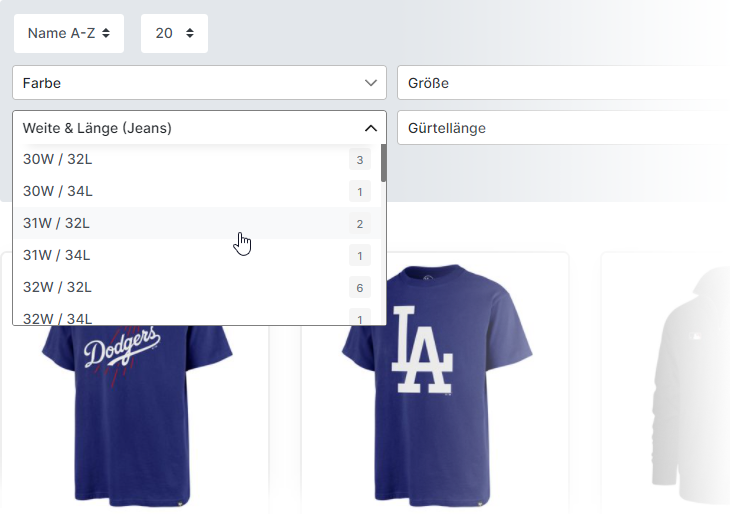Select the 30W / 32L option
The image size is (730, 514).
coord(197,159)
